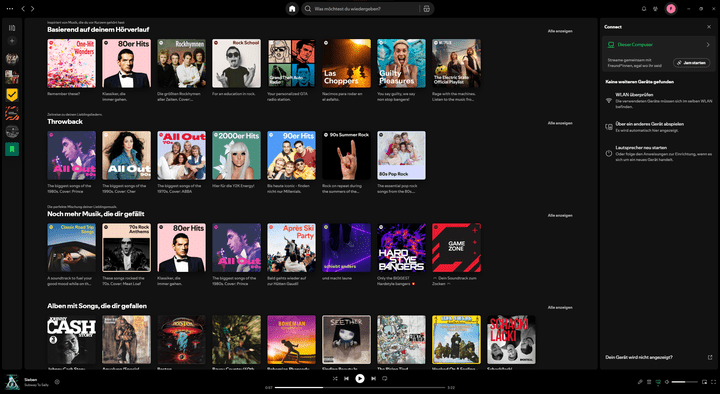Create a new playlist with plus icon
The width and height of the screenshot is (720, 394).
[12, 41]
